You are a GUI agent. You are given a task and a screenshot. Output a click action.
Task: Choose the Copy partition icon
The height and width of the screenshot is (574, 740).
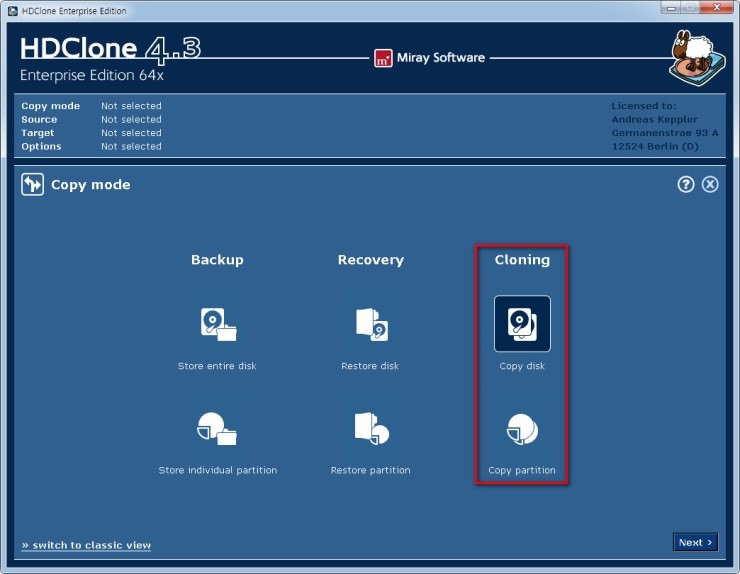coord(522,429)
